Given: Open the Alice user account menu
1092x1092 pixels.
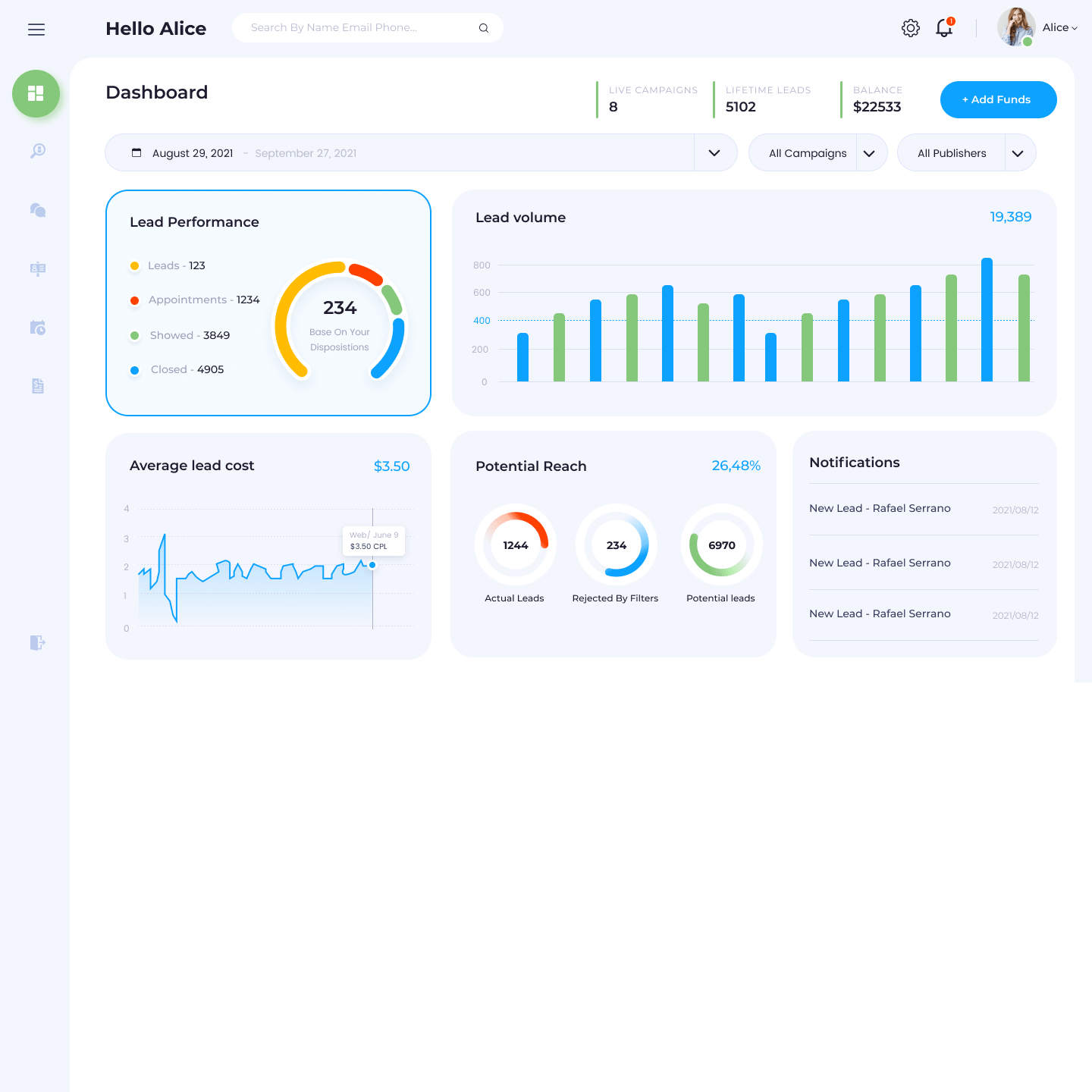Looking at the screenshot, I should [x=1059, y=28].
